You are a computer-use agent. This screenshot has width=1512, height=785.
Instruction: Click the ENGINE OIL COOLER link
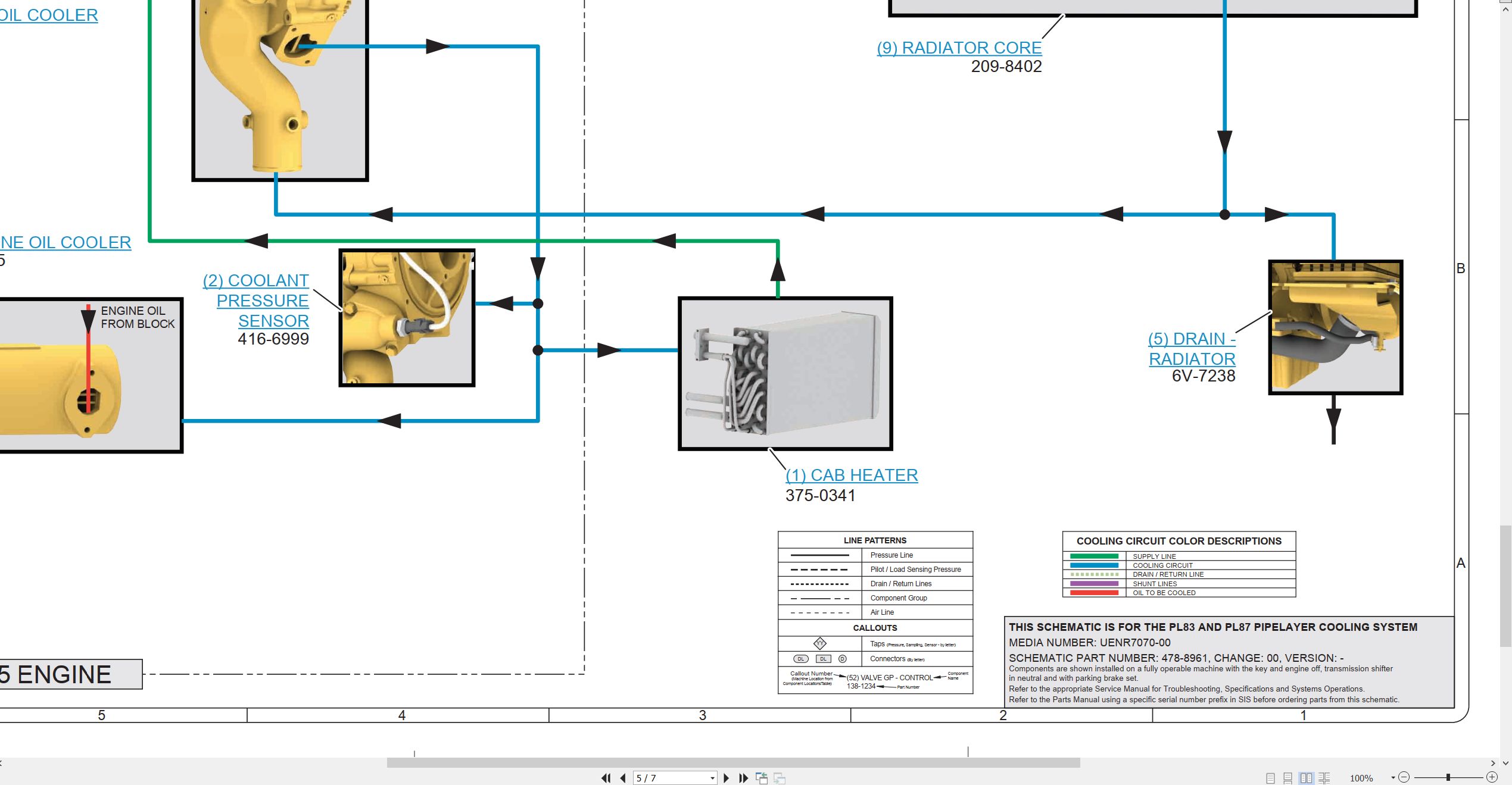point(66,243)
